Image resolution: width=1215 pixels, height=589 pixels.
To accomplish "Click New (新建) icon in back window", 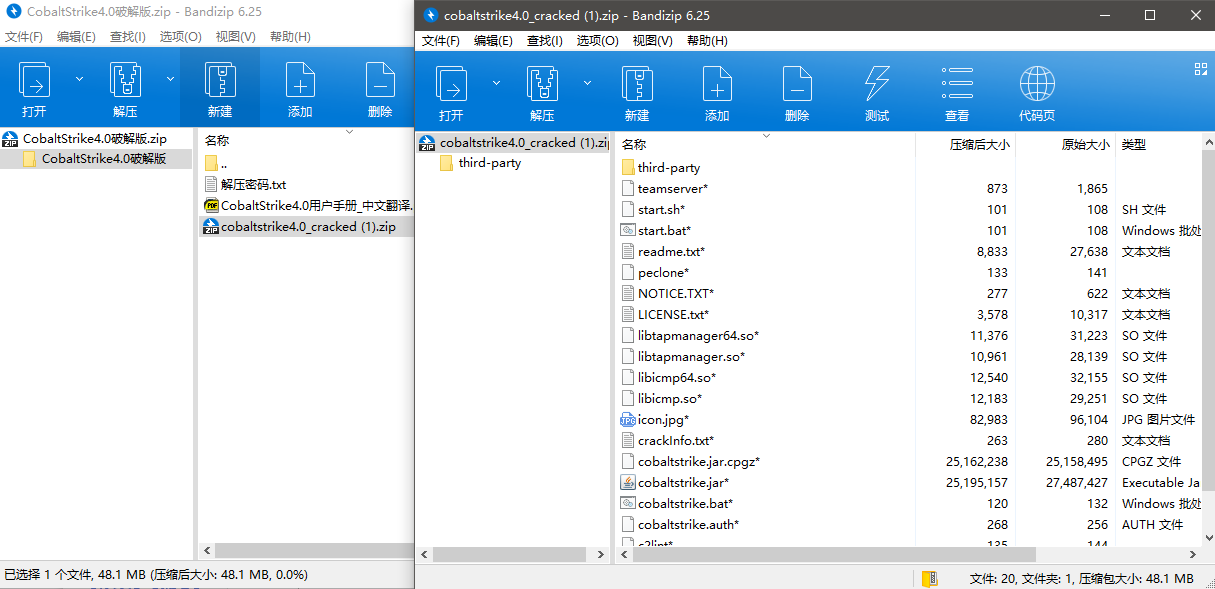I will pos(220,80).
